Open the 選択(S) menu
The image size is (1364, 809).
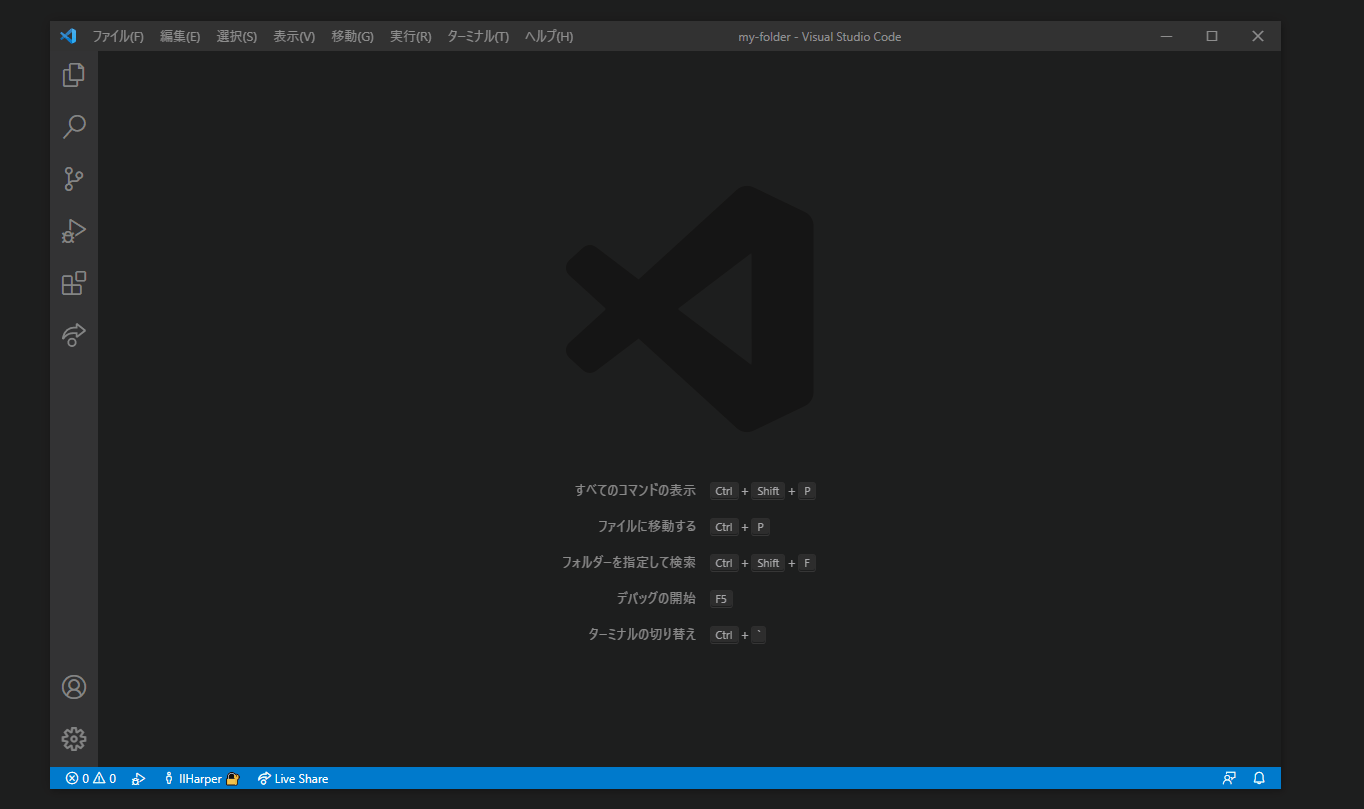pos(237,36)
